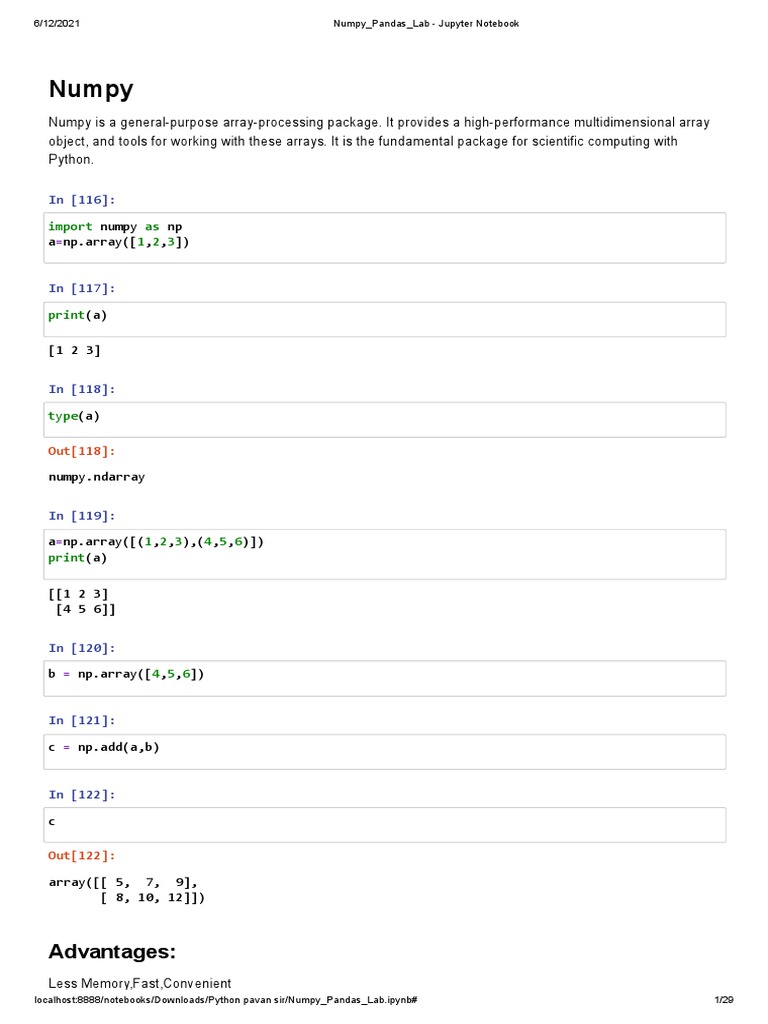Viewport: 768px width, 1024px height.
Task: Click the Advantages heading
Action: tap(112, 950)
